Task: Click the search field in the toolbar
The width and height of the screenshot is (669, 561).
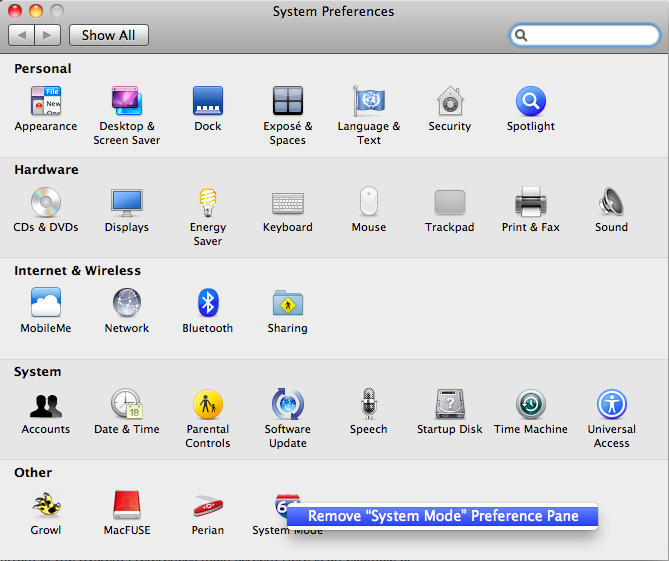Action: pos(585,35)
